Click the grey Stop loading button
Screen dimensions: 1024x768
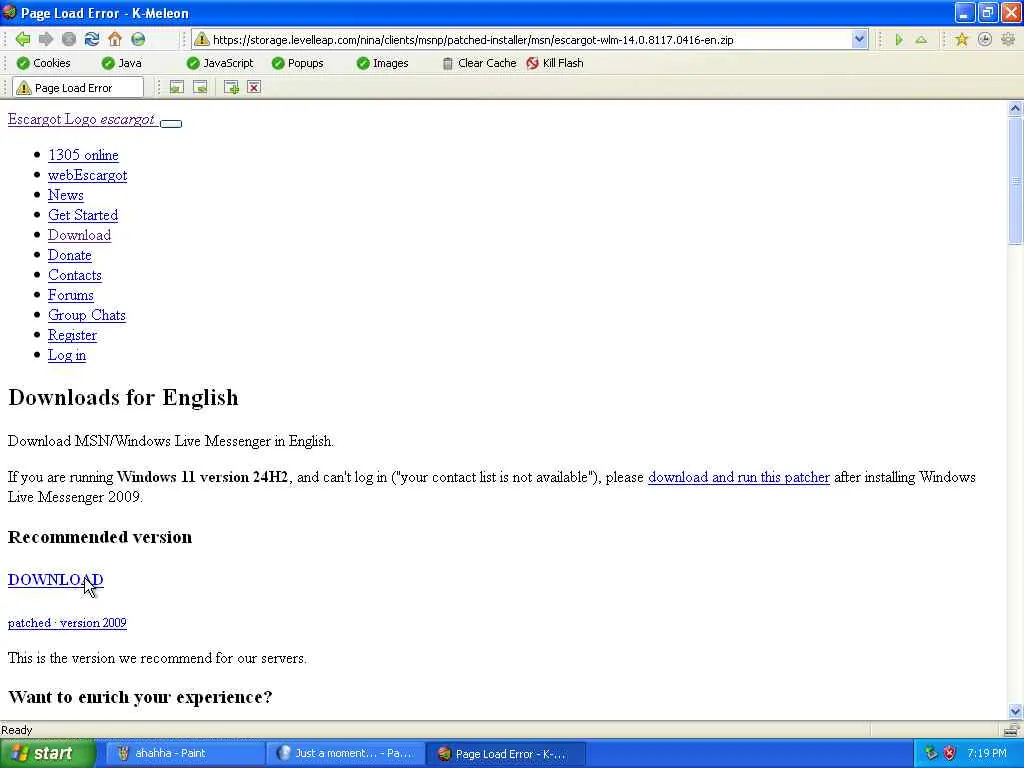coord(69,40)
